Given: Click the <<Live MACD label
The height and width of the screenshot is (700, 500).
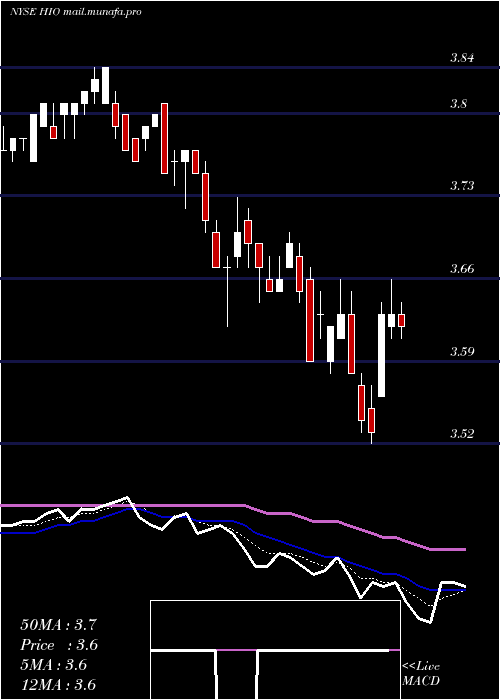Looking at the screenshot, I should coord(421,674).
